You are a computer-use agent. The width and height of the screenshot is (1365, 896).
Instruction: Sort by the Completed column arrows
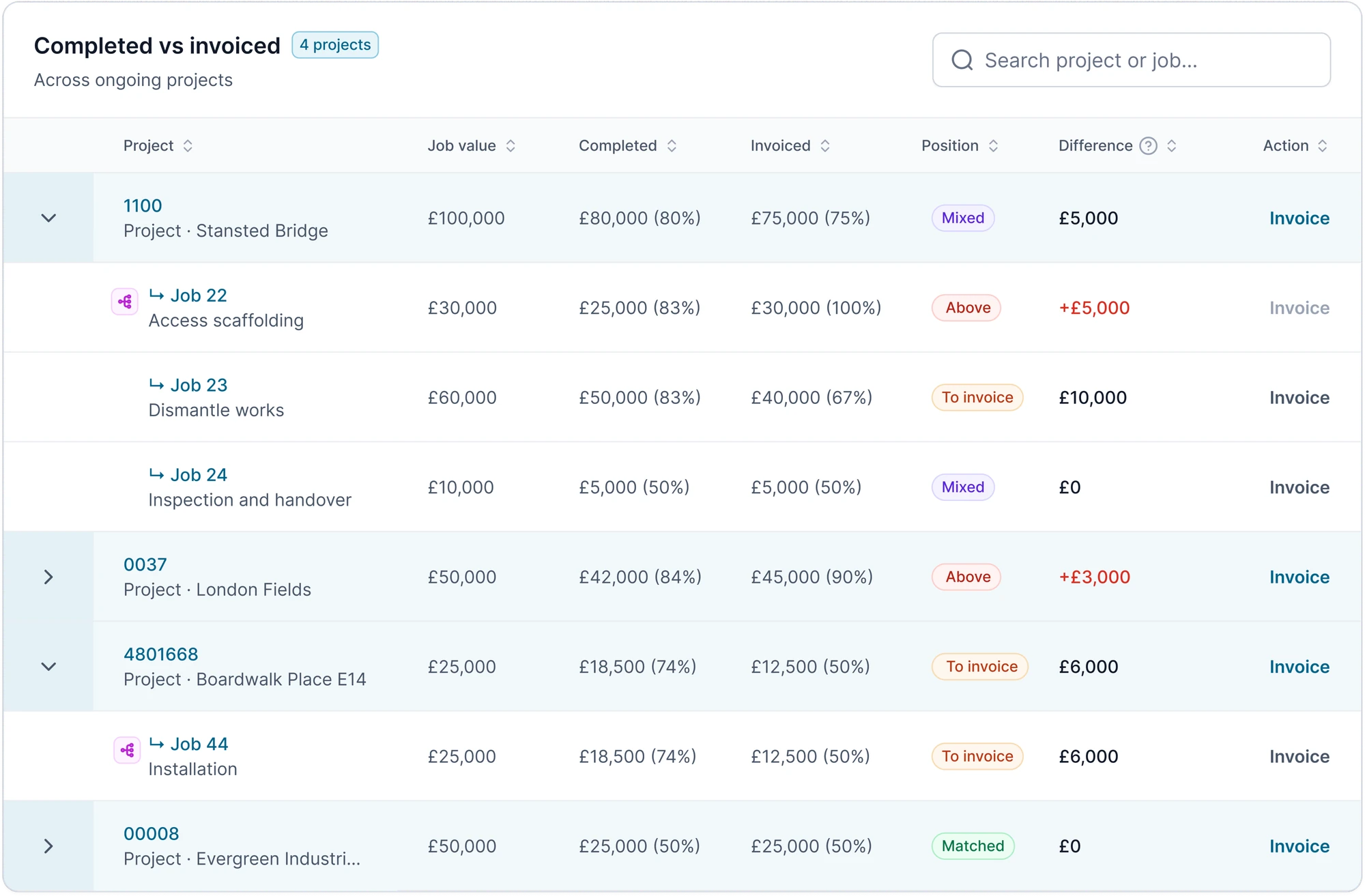tap(672, 145)
